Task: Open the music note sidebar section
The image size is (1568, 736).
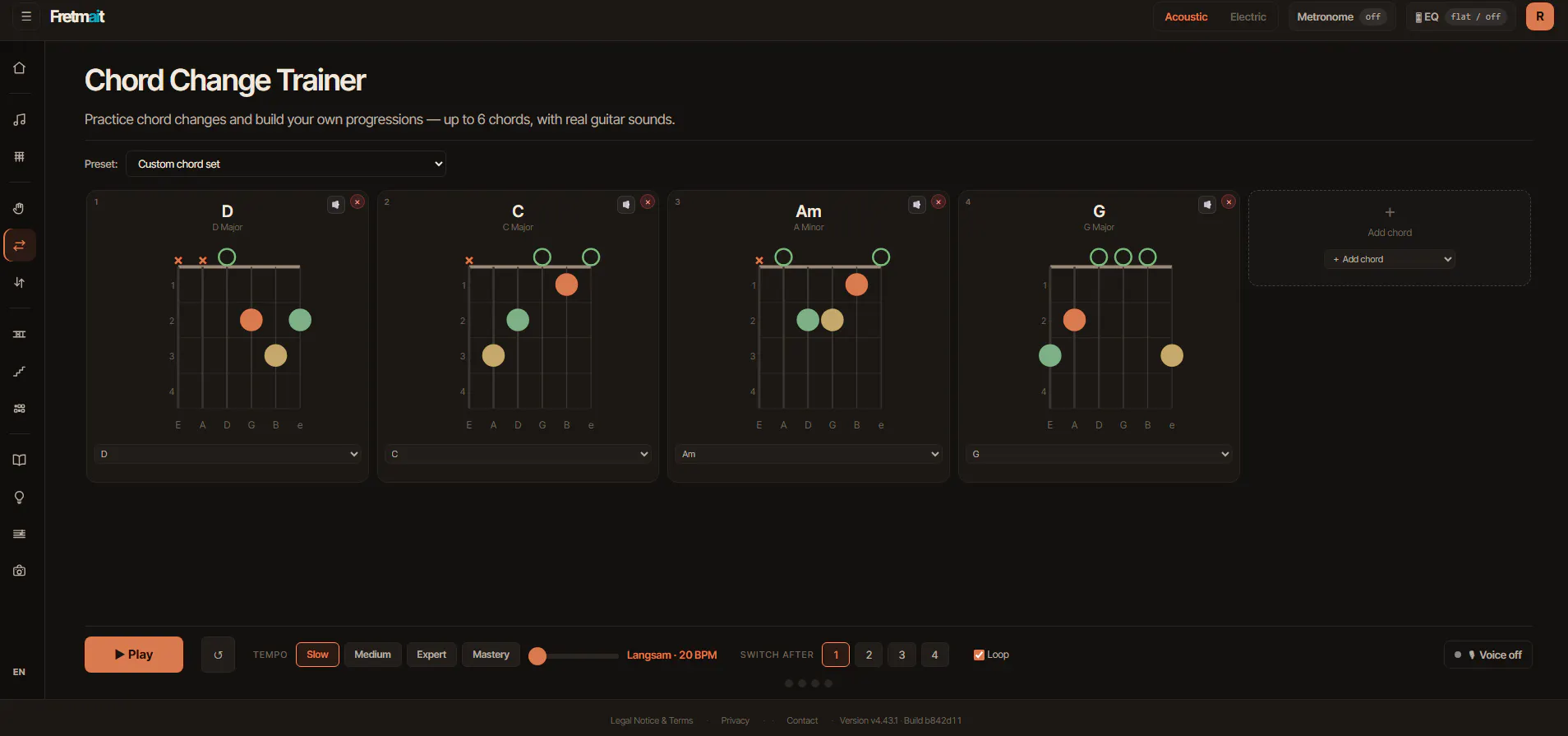Action: [20, 120]
